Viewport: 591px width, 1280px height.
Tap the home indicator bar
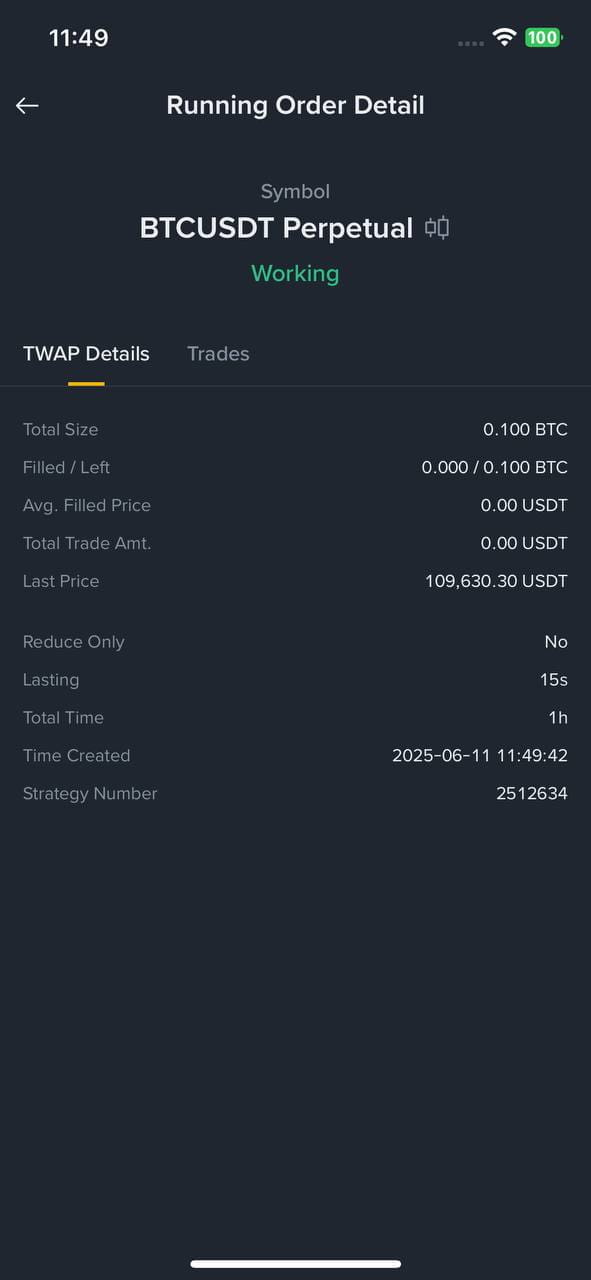296,1264
